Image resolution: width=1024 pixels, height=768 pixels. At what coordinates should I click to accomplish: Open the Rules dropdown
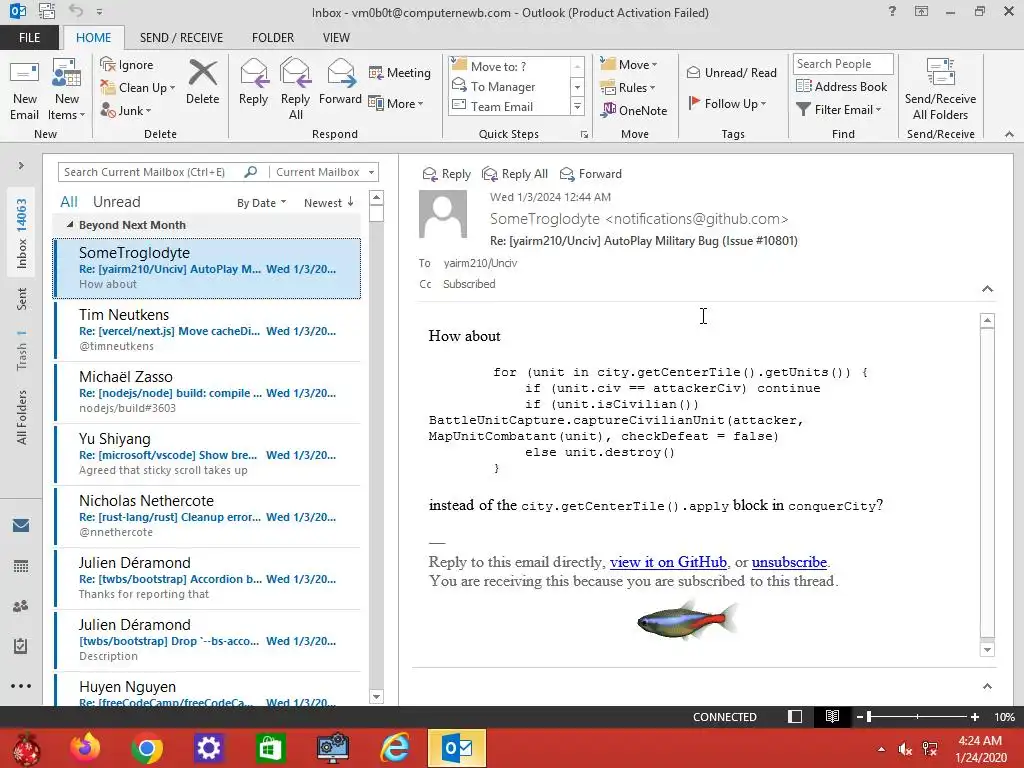click(x=628, y=87)
